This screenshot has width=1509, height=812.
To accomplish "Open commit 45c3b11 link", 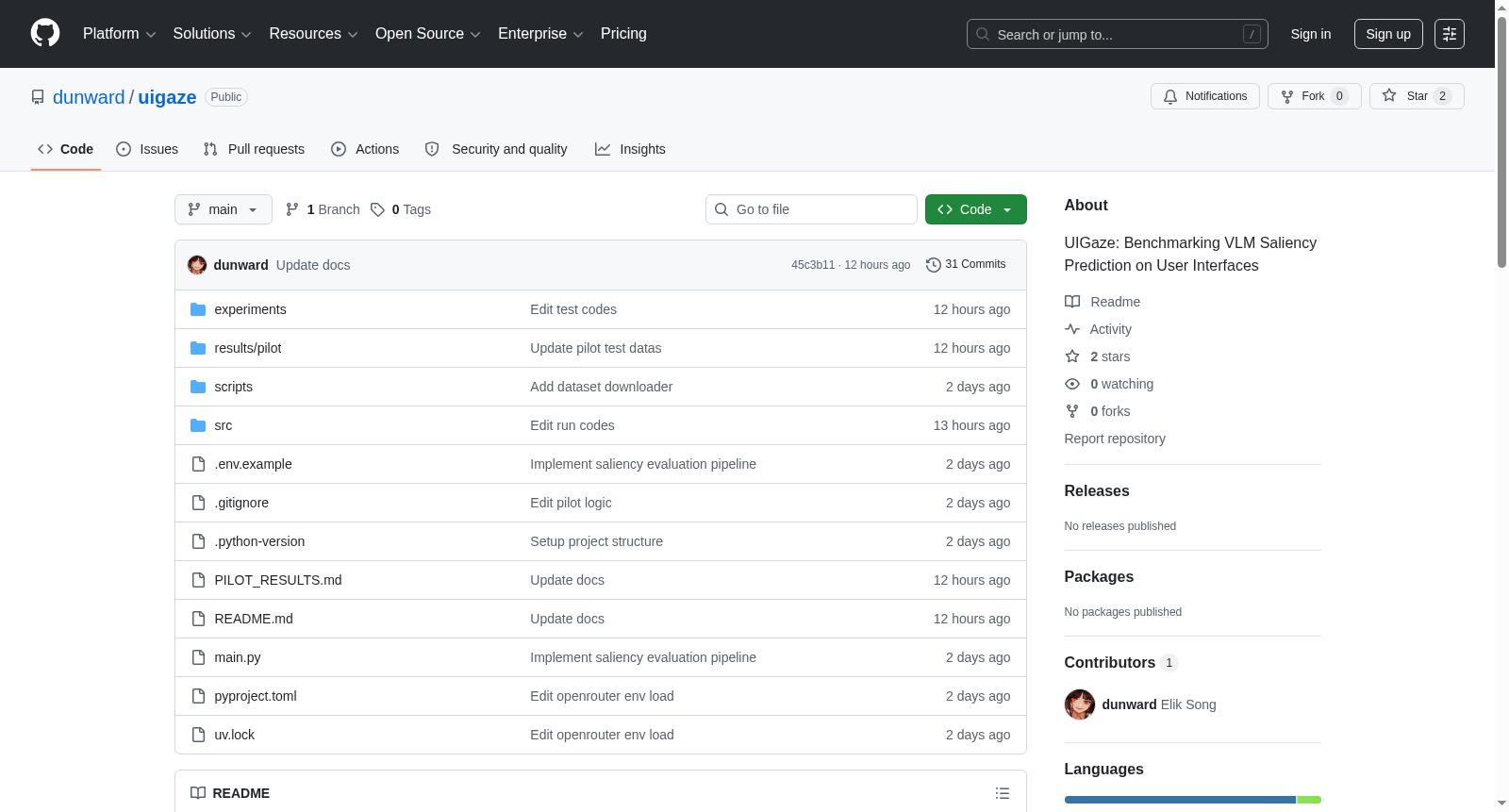I will click(813, 265).
